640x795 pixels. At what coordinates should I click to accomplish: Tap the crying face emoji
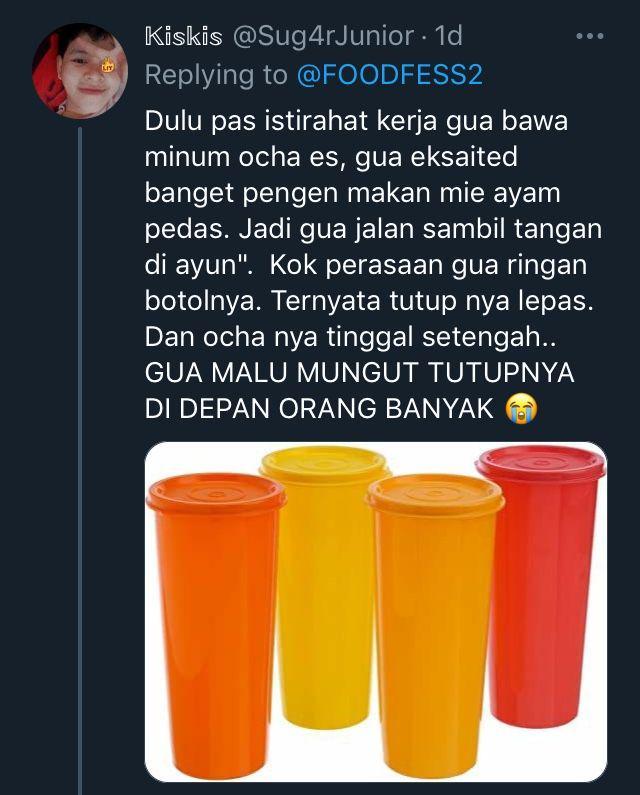(521, 409)
